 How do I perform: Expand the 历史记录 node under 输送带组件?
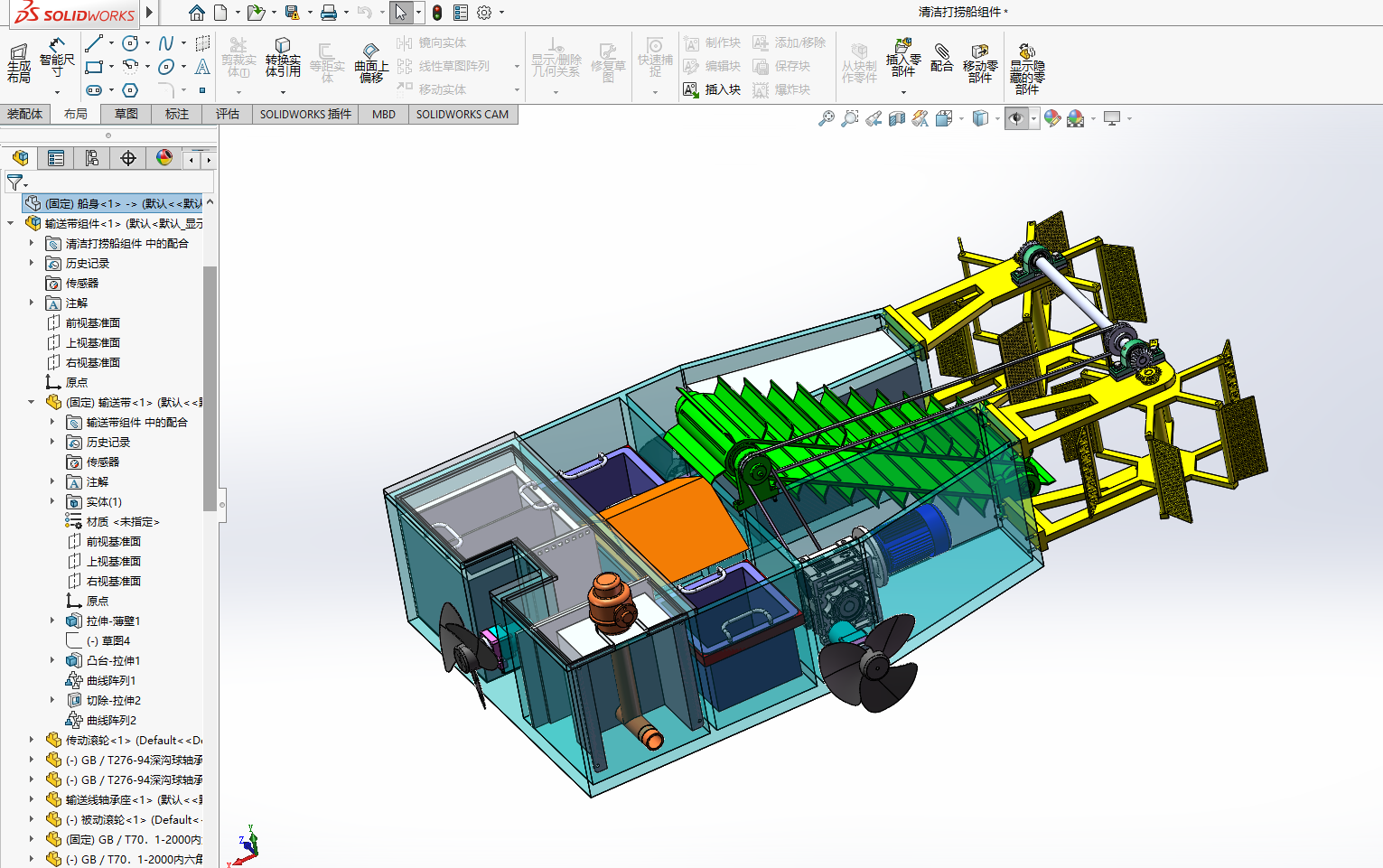tap(32, 263)
